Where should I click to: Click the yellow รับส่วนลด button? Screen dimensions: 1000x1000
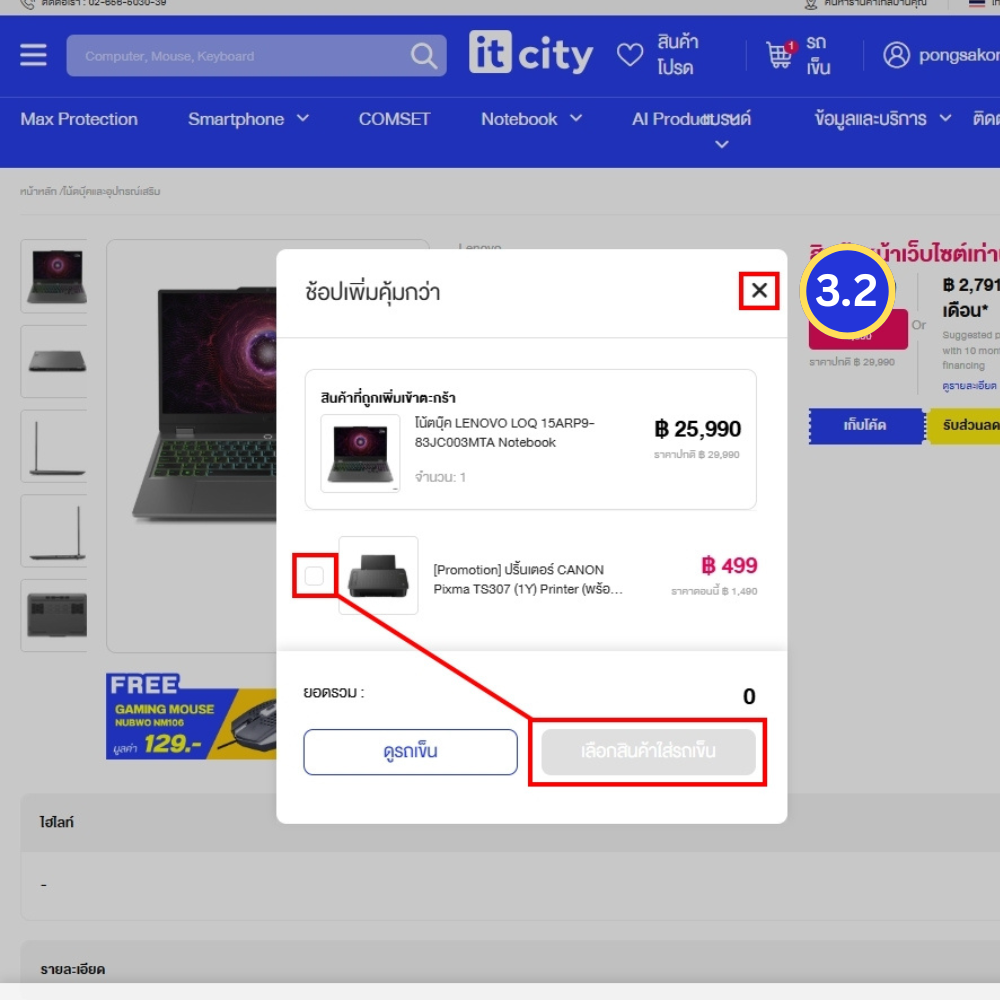tap(964, 425)
